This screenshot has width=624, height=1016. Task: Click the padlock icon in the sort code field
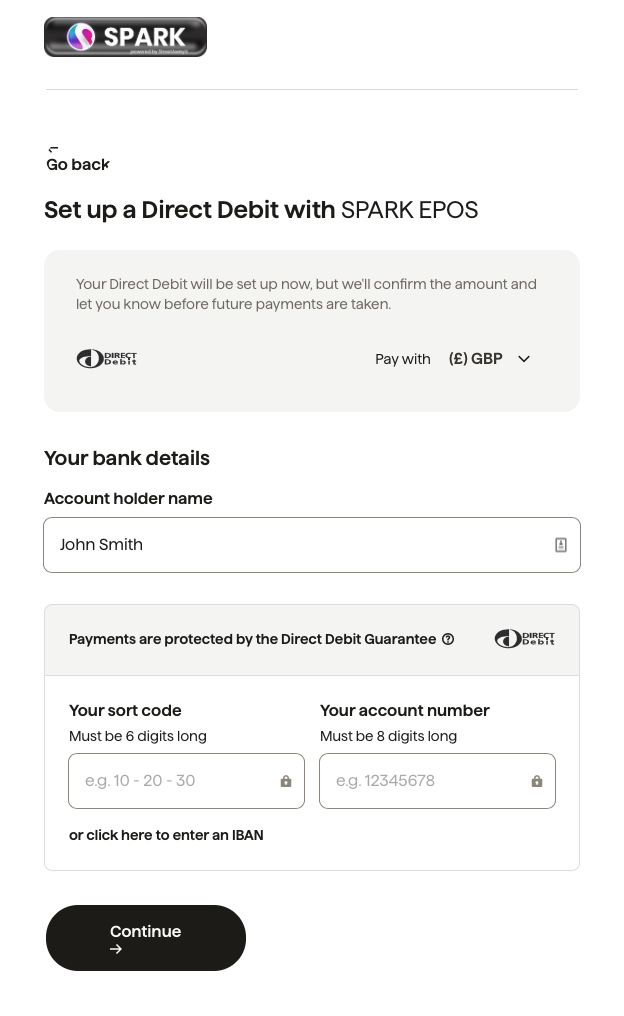pos(286,781)
